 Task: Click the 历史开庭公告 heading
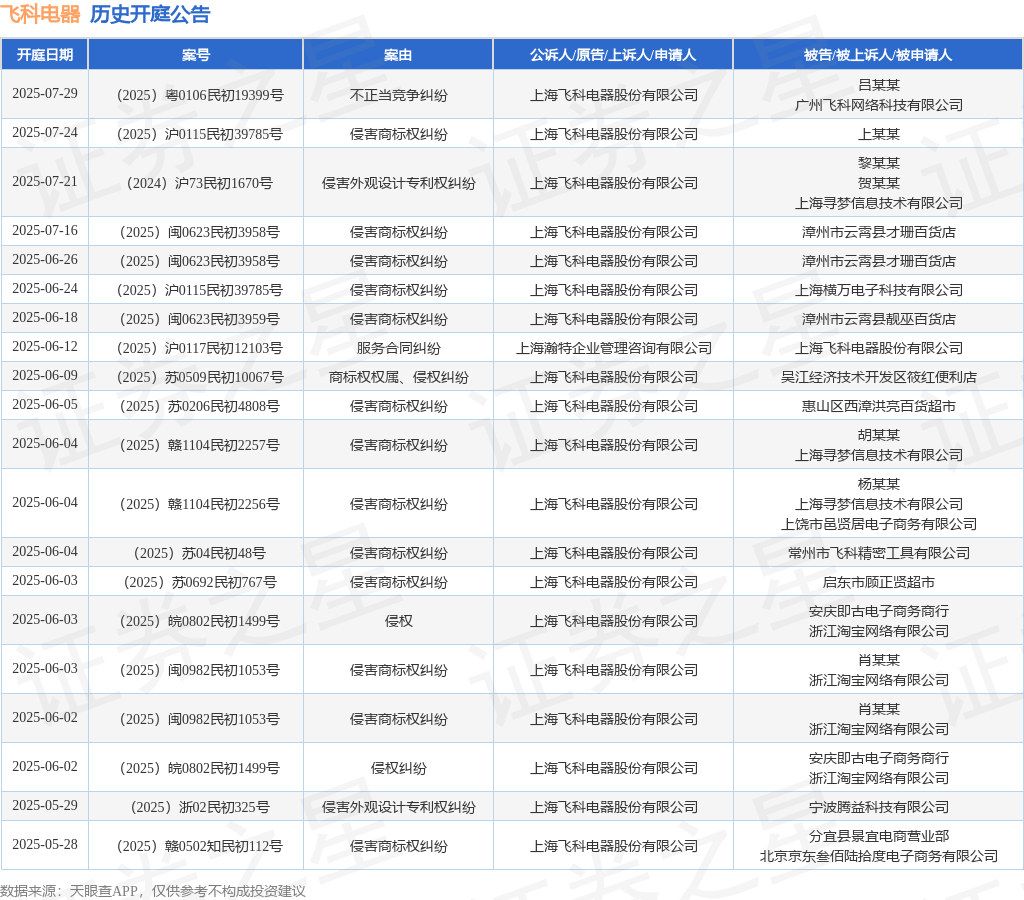[x=150, y=14]
